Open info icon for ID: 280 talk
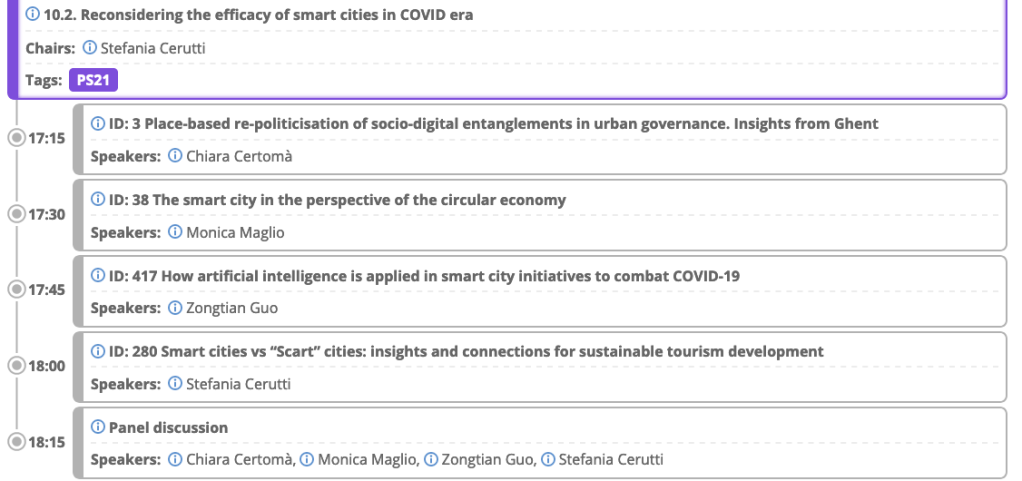Image resolution: width=1022 pixels, height=481 pixels. coord(98,352)
